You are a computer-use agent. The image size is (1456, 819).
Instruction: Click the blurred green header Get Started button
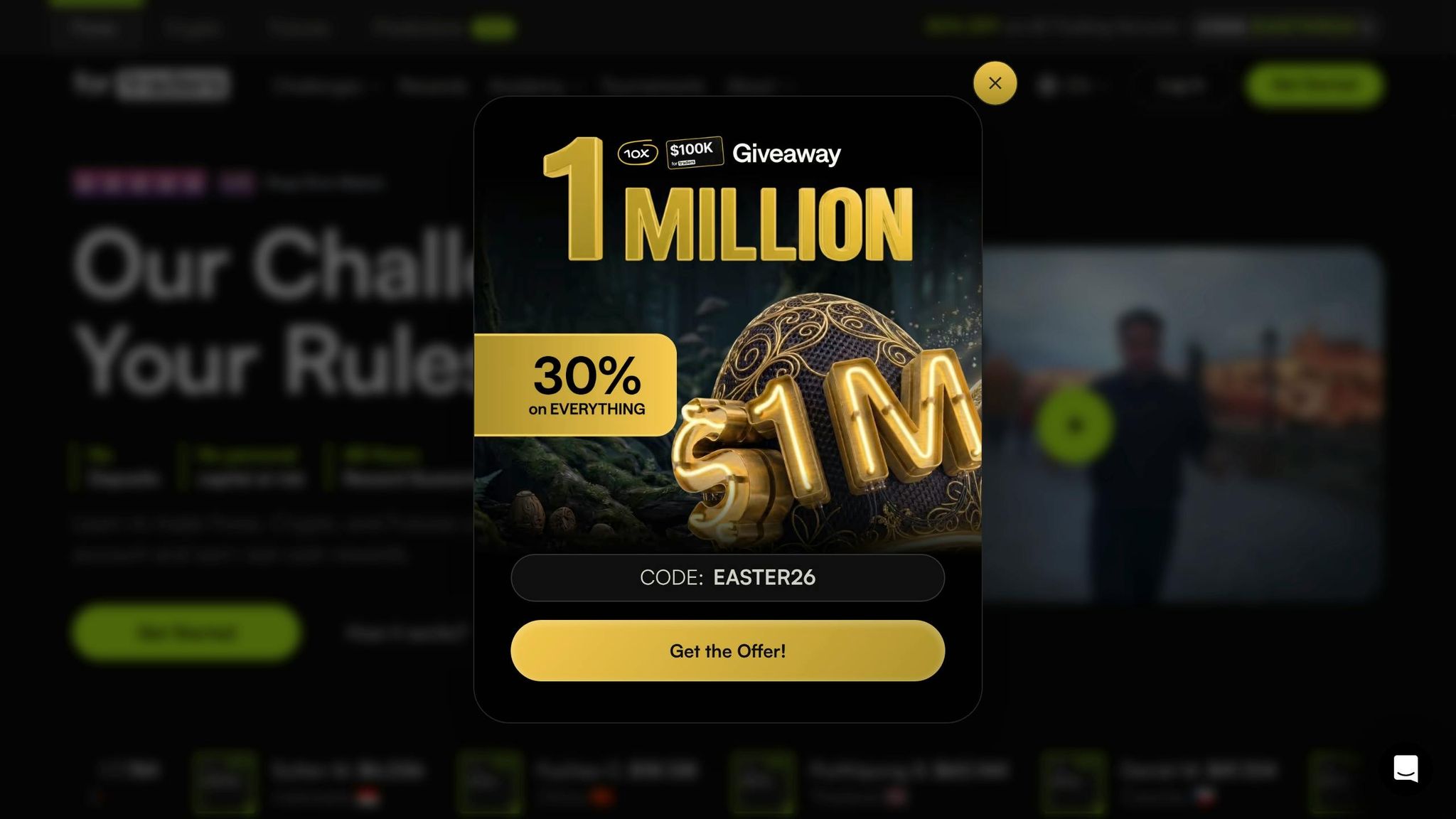(x=1314, y=85)
